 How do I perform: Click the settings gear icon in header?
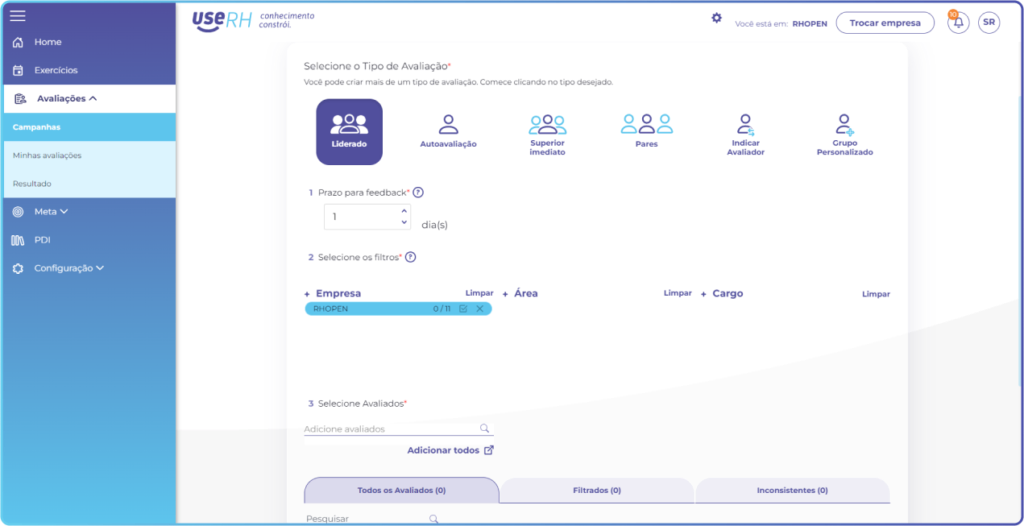coord(716,18)
